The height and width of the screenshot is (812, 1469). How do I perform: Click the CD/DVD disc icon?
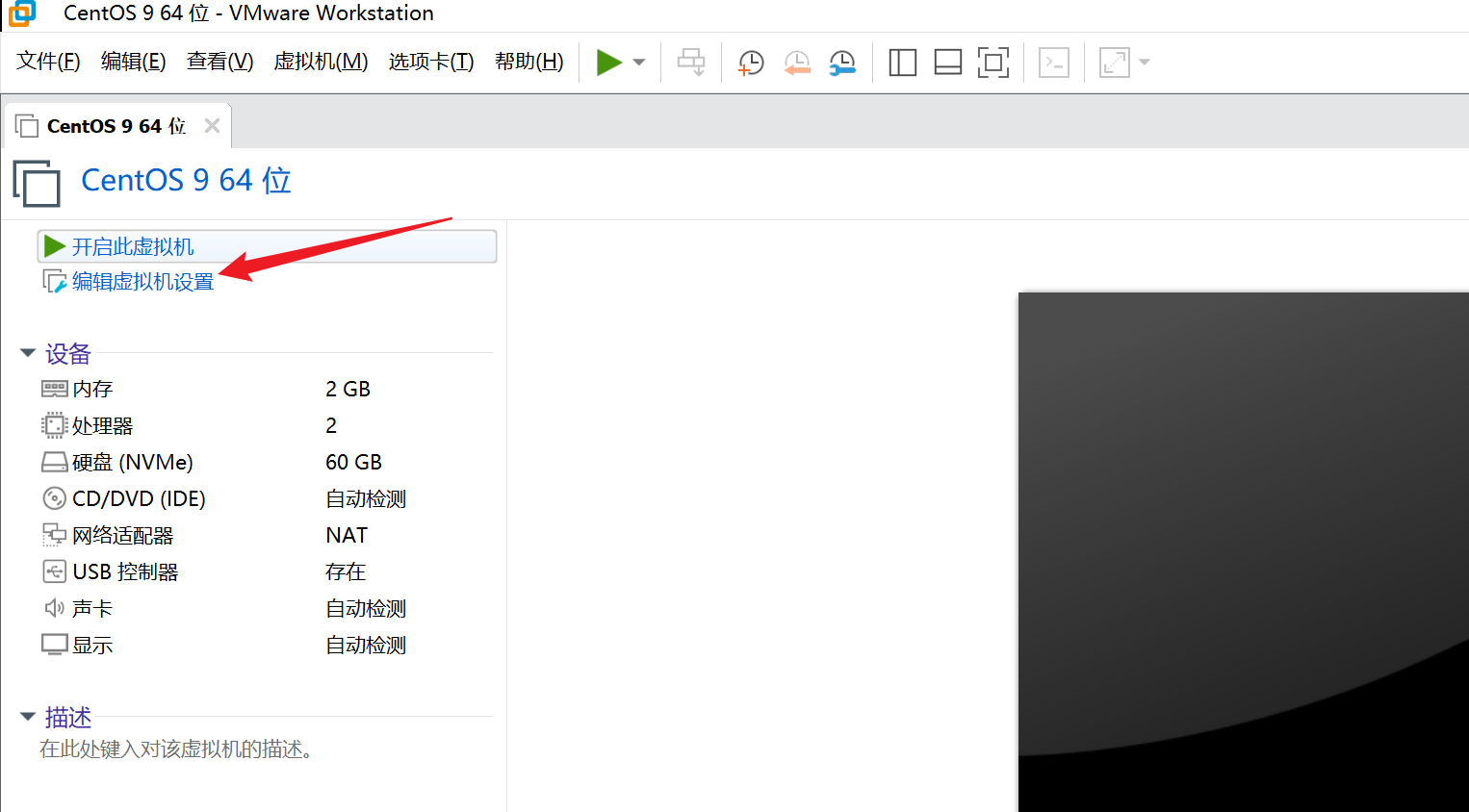pyautogui.click(x=55, y=498)
